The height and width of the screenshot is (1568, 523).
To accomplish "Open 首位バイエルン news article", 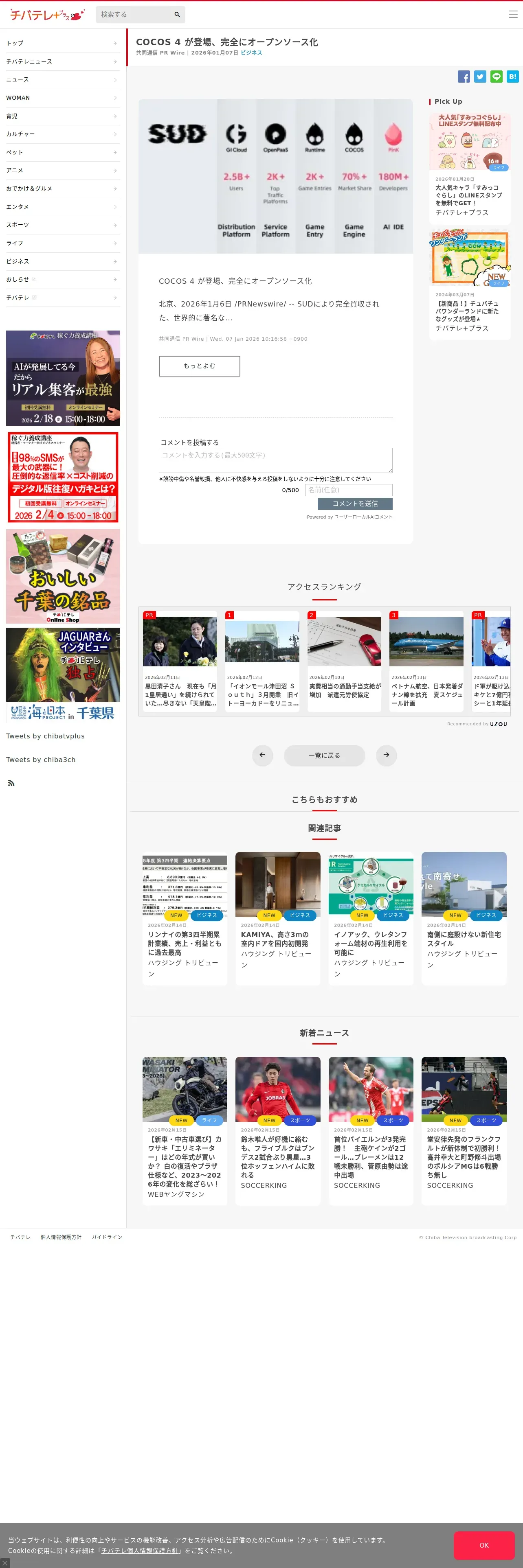I will click(371, 1131).
